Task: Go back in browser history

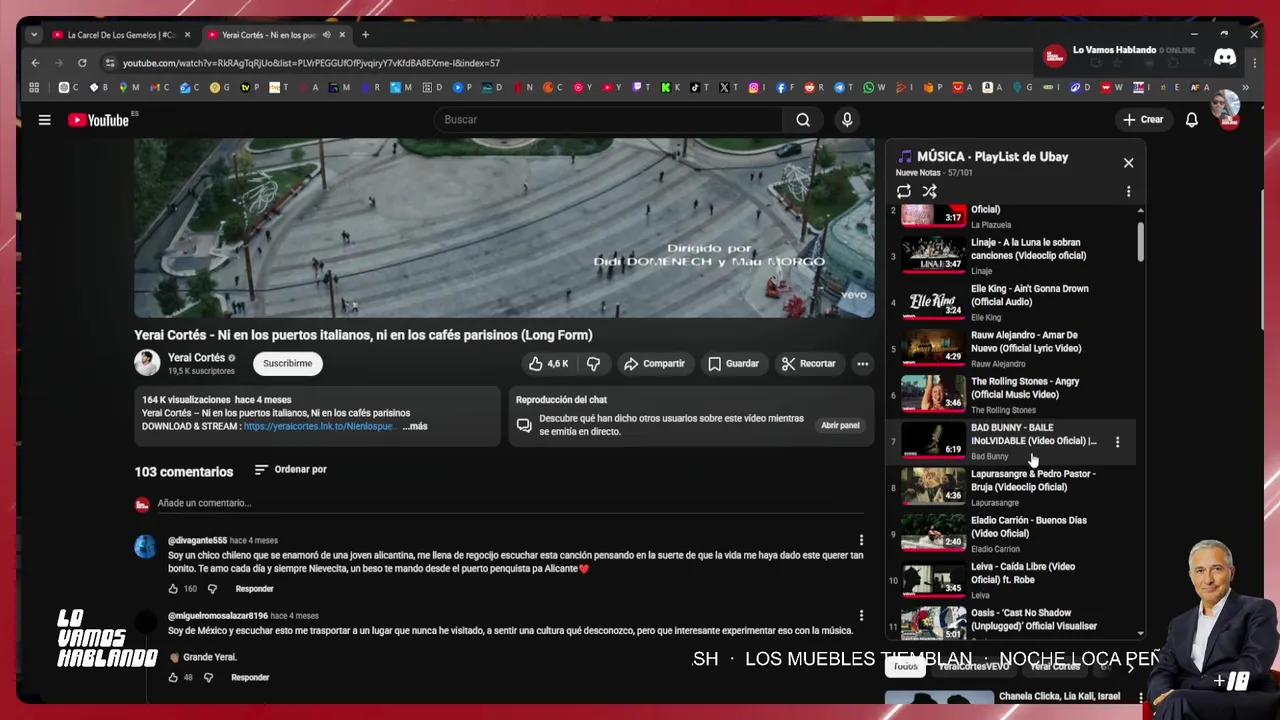Action: pyautogui.click(x=35, y=63)
